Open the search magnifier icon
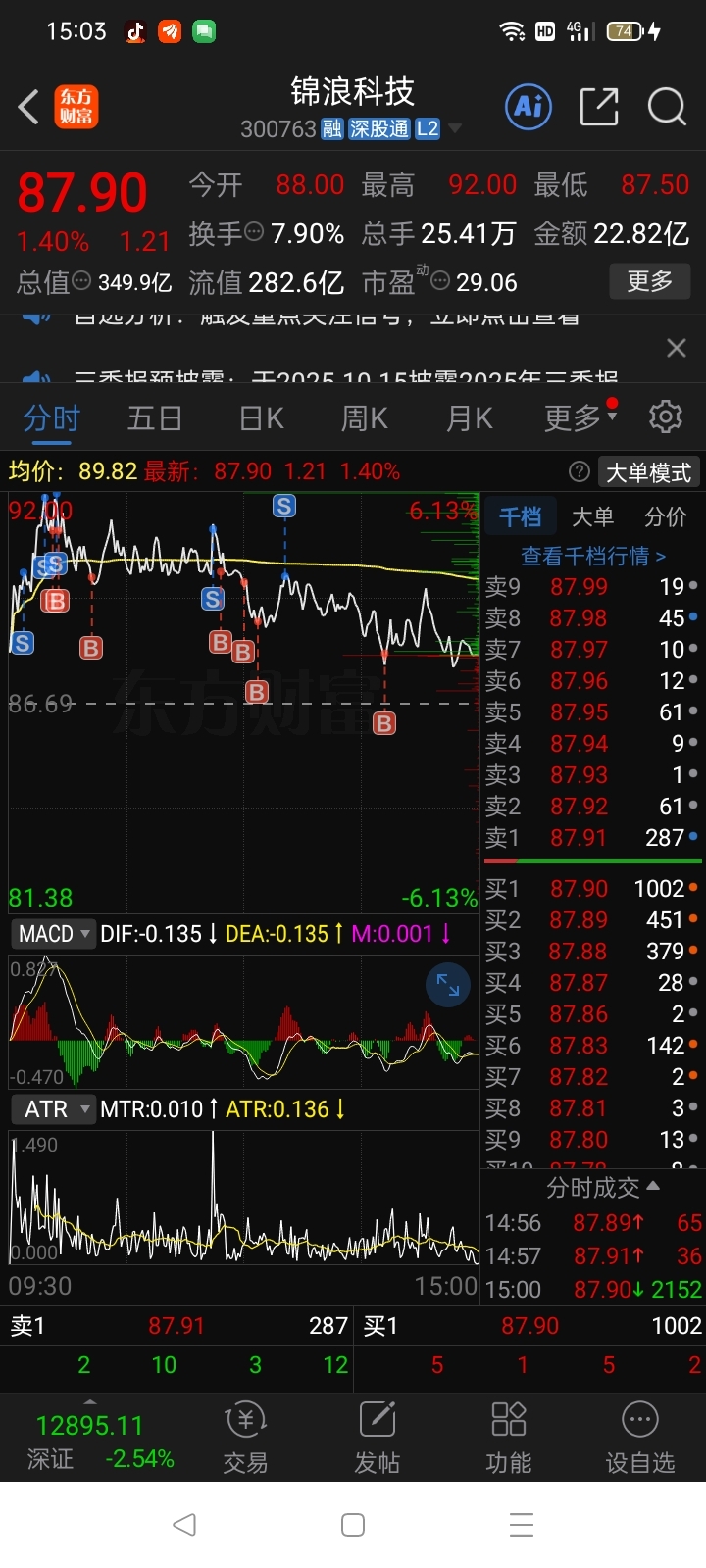The height and width of the screenshot is (1568, 706). pos(667,106)
